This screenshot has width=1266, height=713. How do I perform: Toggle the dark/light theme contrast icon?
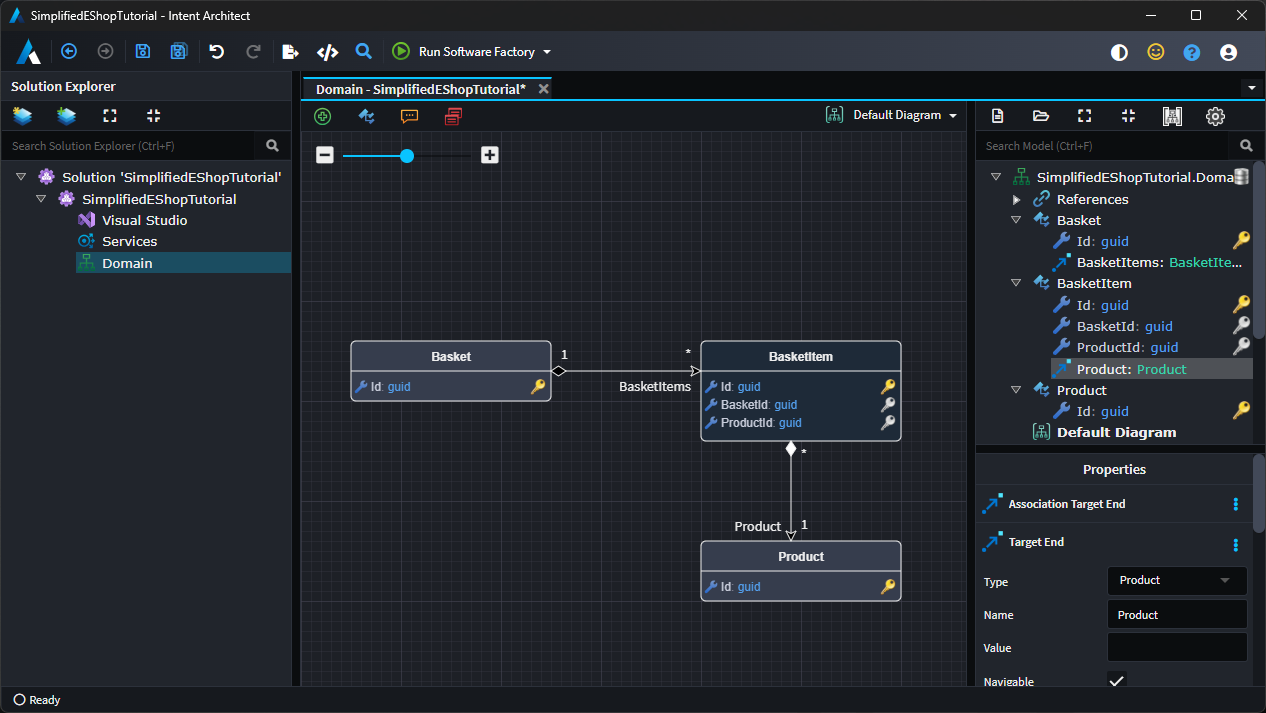pos(1119,53)
